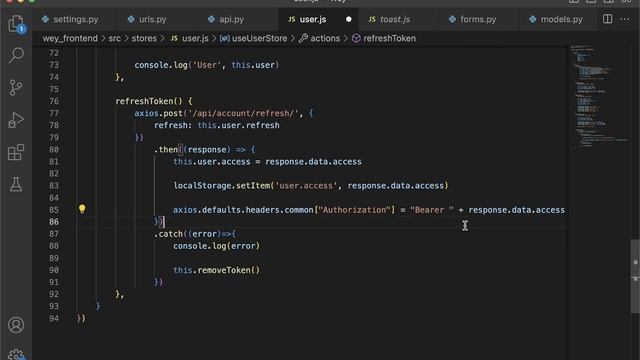Click stores folder in the breadcrumb
Viewport: 640px width, 360px height.
point(144,38)
